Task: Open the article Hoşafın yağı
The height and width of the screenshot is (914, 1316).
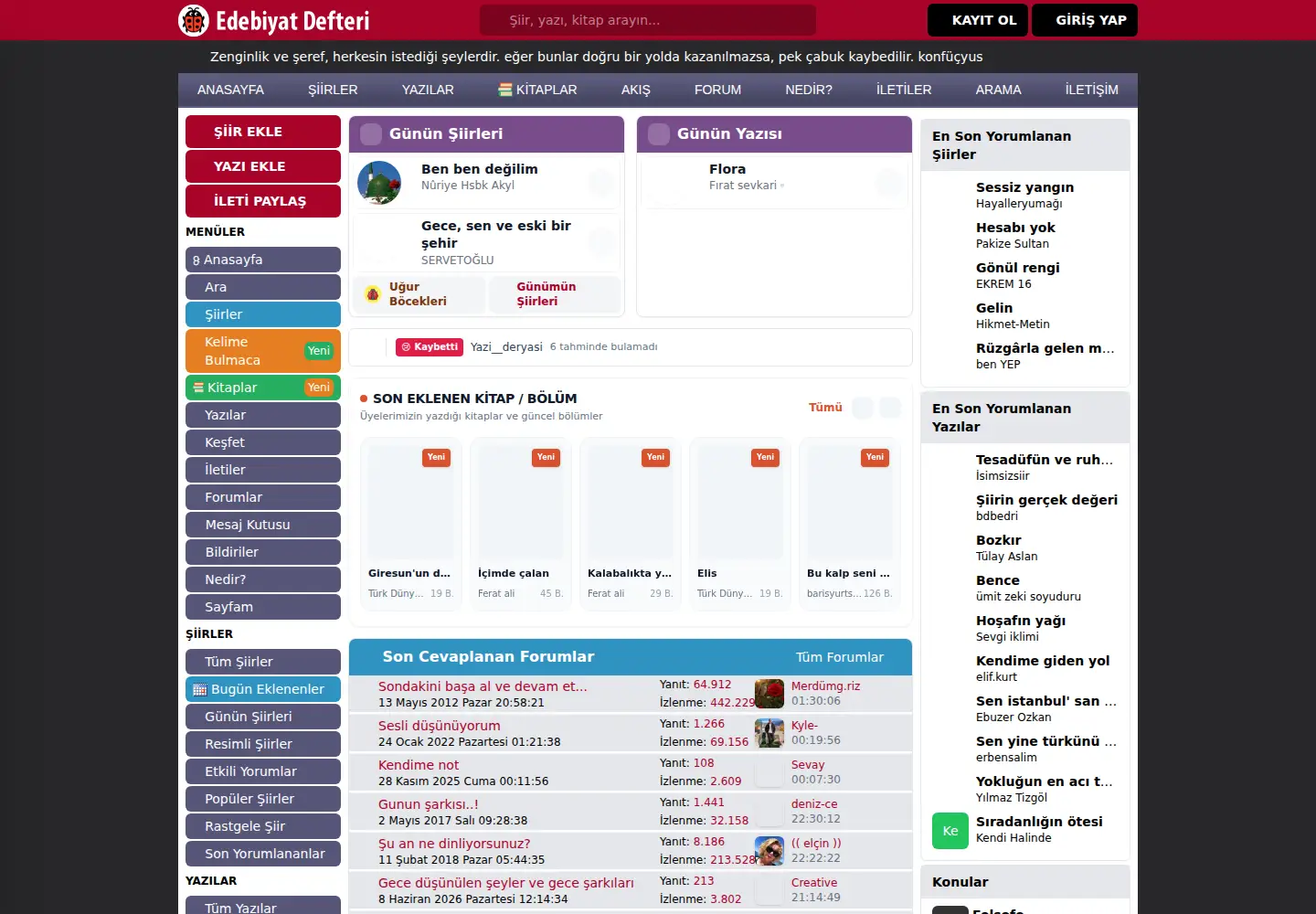Action: click(x=1021, y=621)
